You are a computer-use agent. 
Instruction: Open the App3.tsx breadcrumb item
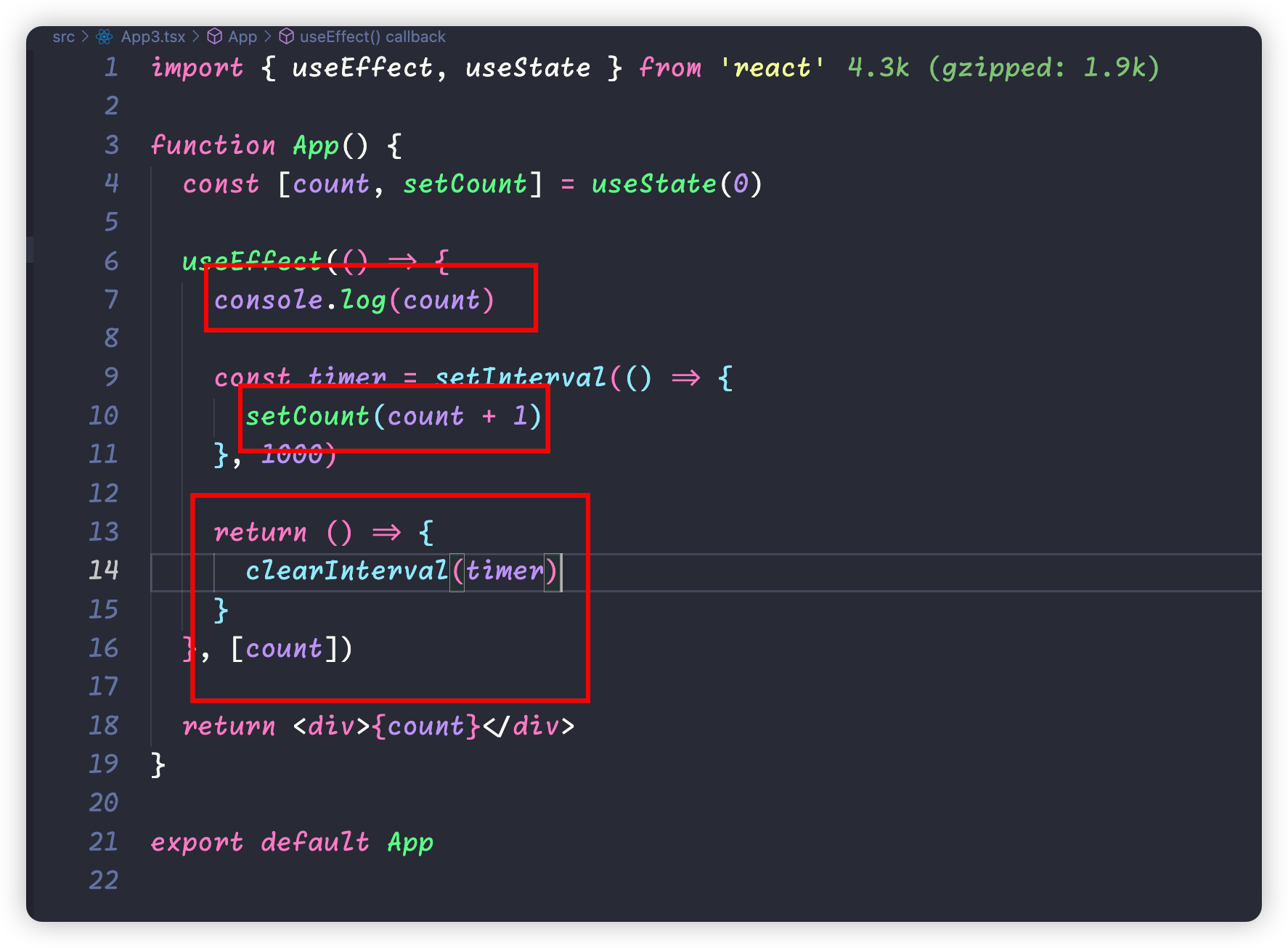click(152, 37)
